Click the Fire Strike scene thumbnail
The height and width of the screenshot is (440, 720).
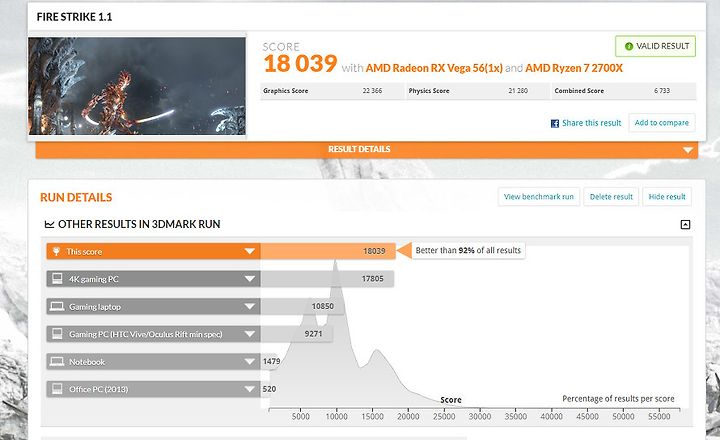point(137,86)
